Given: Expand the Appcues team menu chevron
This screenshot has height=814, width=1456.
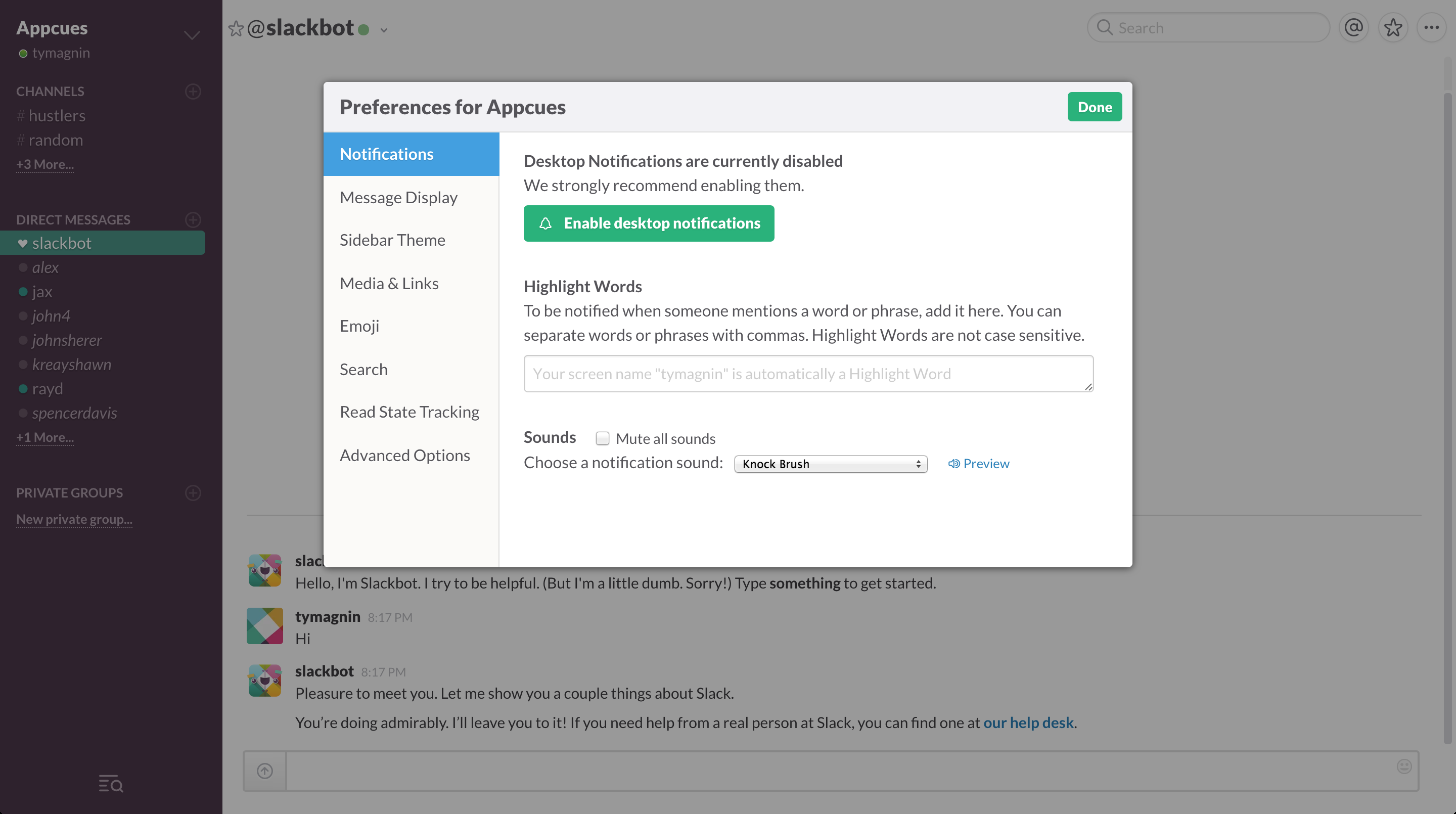Looking at the screenshot, I should (x=192, y=35).
